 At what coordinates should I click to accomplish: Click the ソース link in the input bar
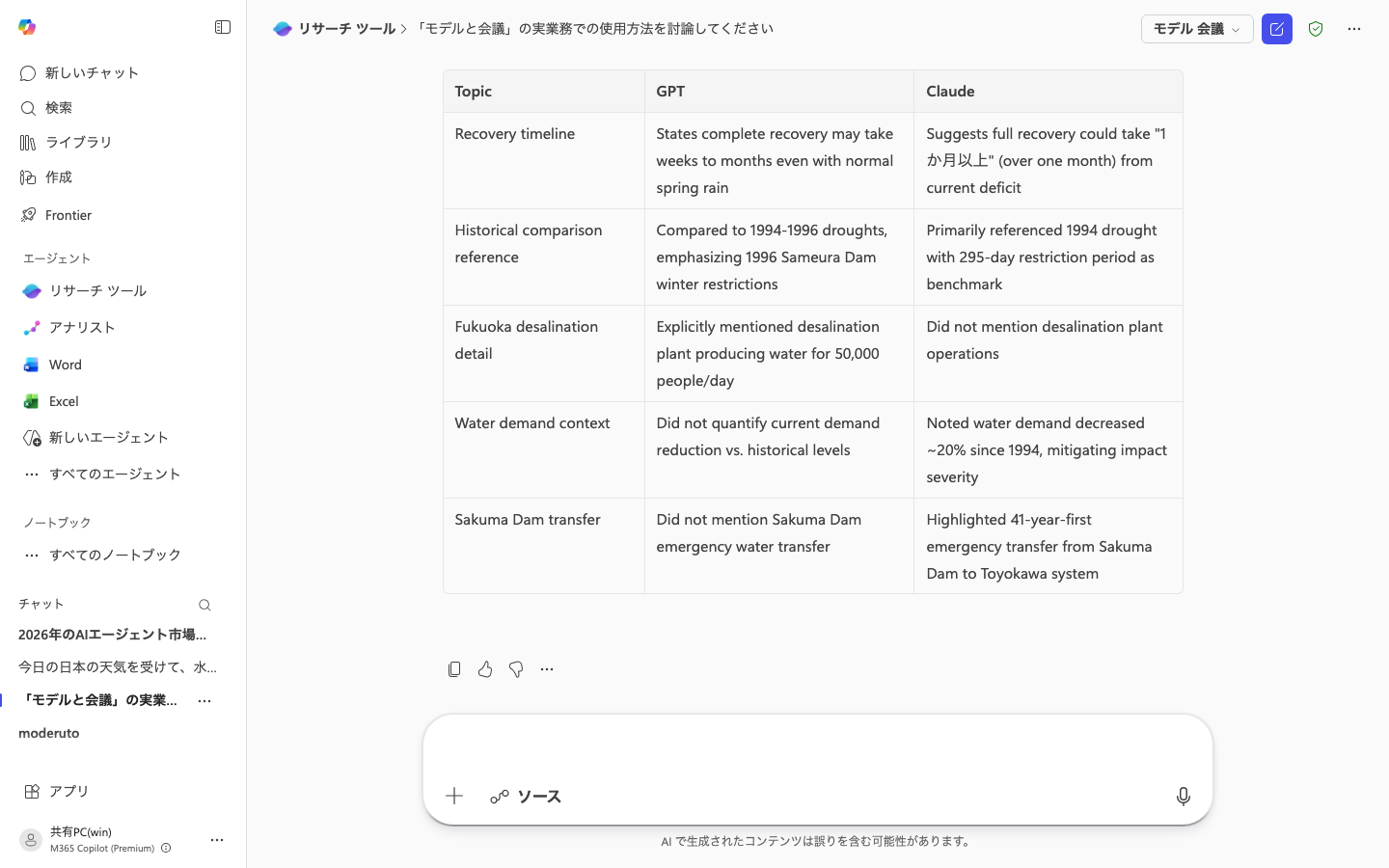526,797
